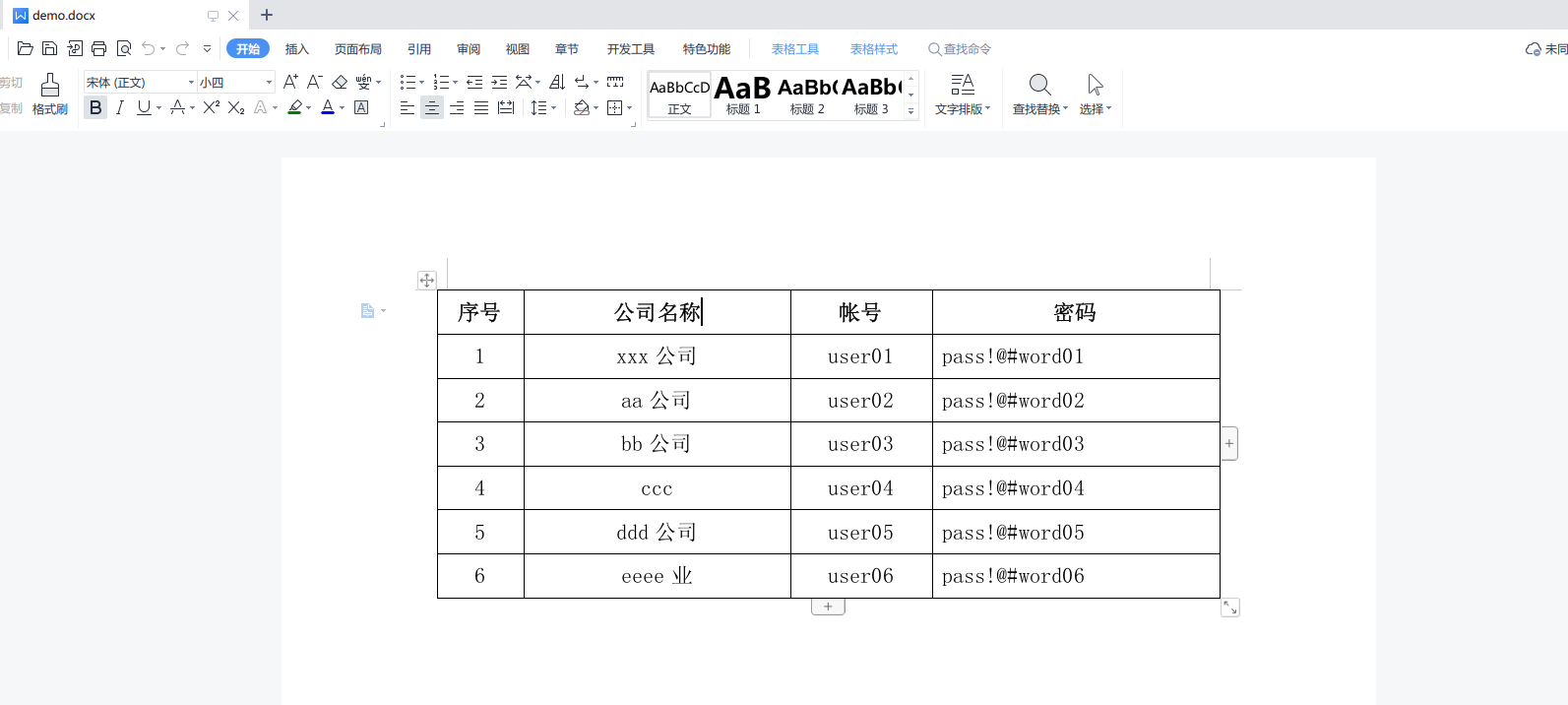
Task: Click the table move handle icon
Action: (426, 281)
